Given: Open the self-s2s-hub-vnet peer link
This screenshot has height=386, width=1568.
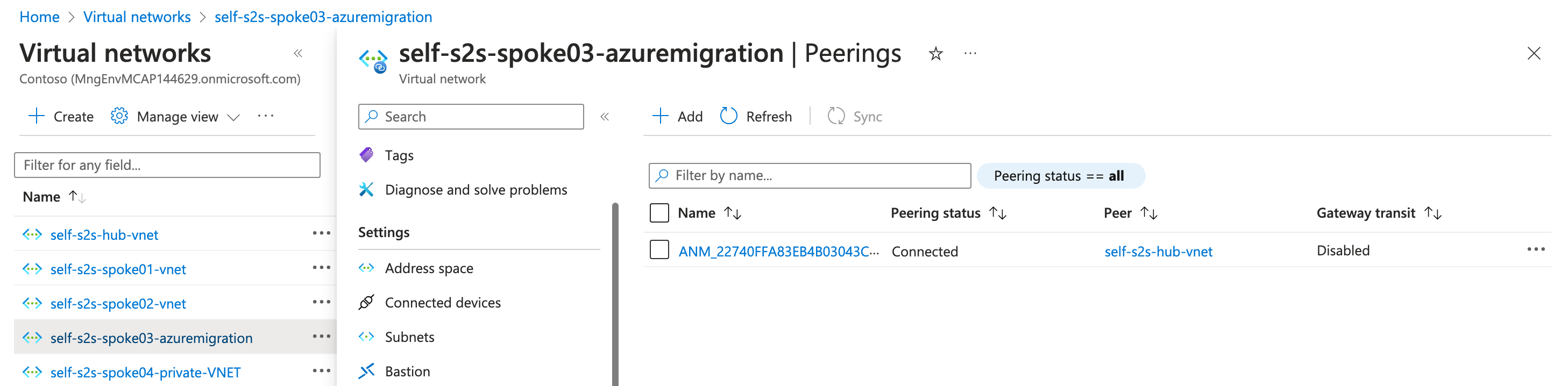Looking at the screenshot, I should 1158,252.
